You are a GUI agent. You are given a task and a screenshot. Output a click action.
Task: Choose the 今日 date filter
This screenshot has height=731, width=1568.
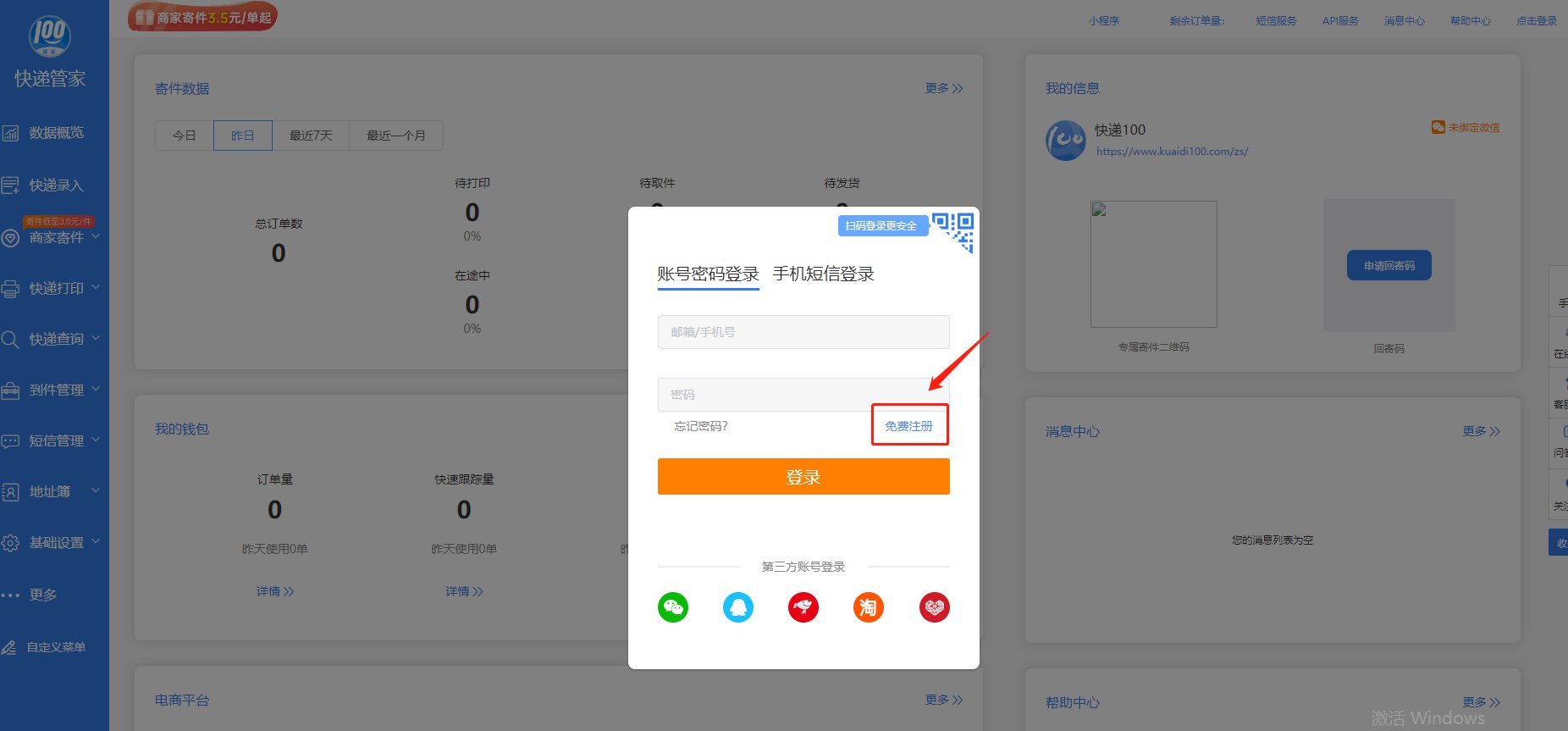pos(185,136)
